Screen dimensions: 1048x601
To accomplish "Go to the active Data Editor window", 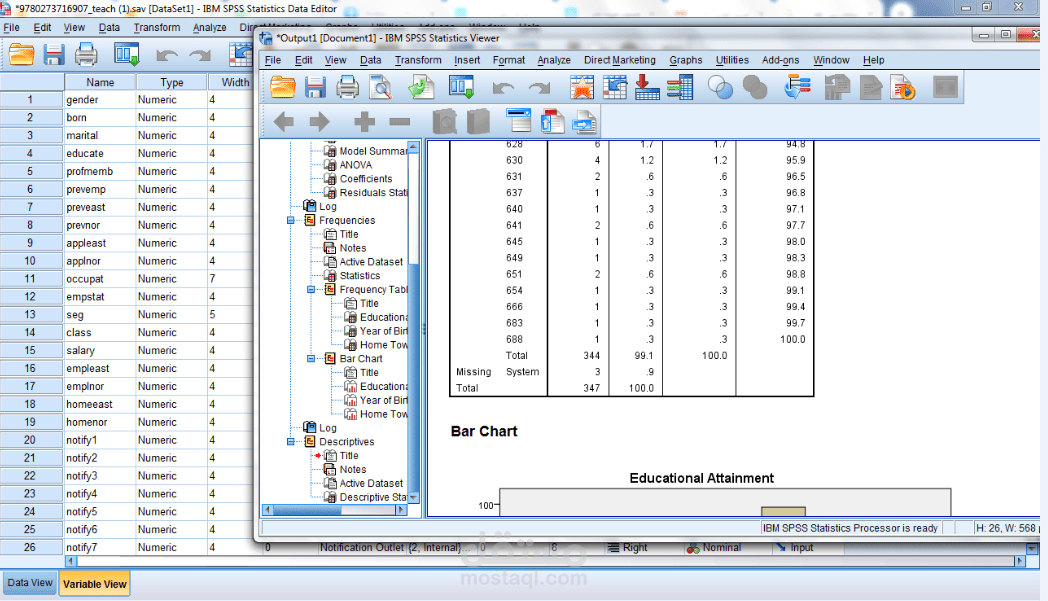I will pyautogui.click(x=462, y=88).
